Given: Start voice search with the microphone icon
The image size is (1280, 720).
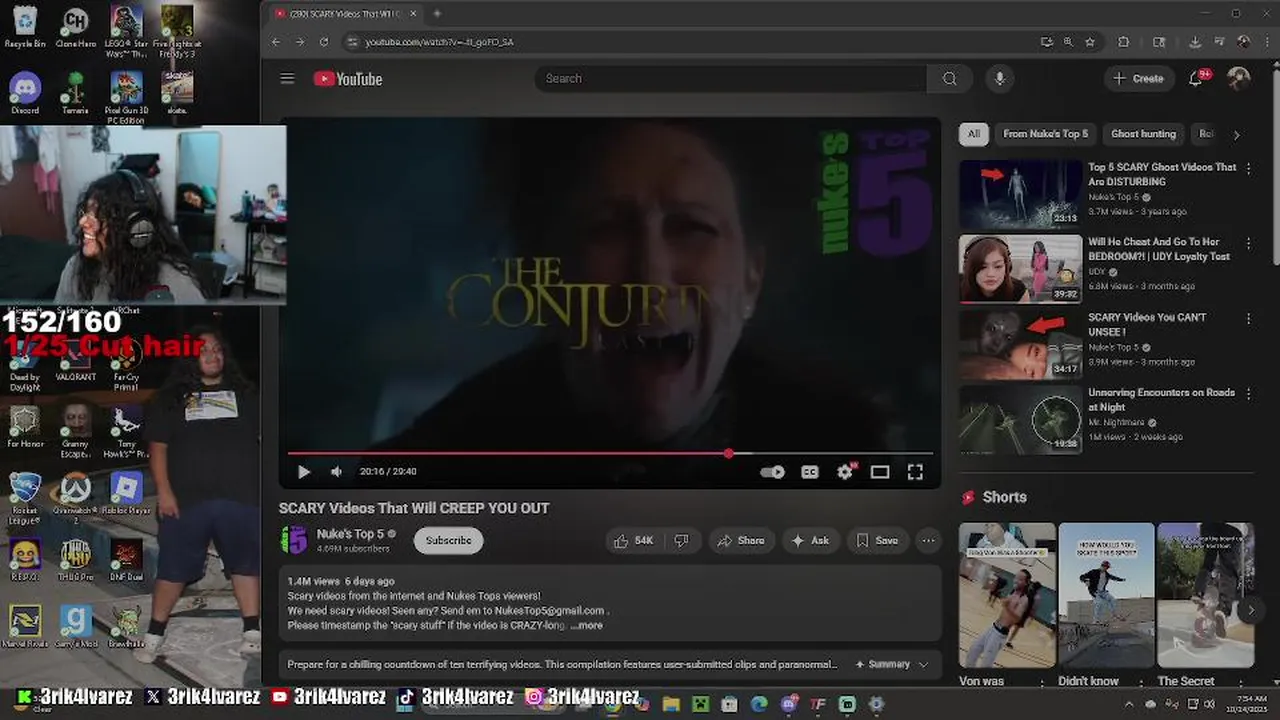Looking at the screenshot, I should pyautogui.click(x=999, y=79).
